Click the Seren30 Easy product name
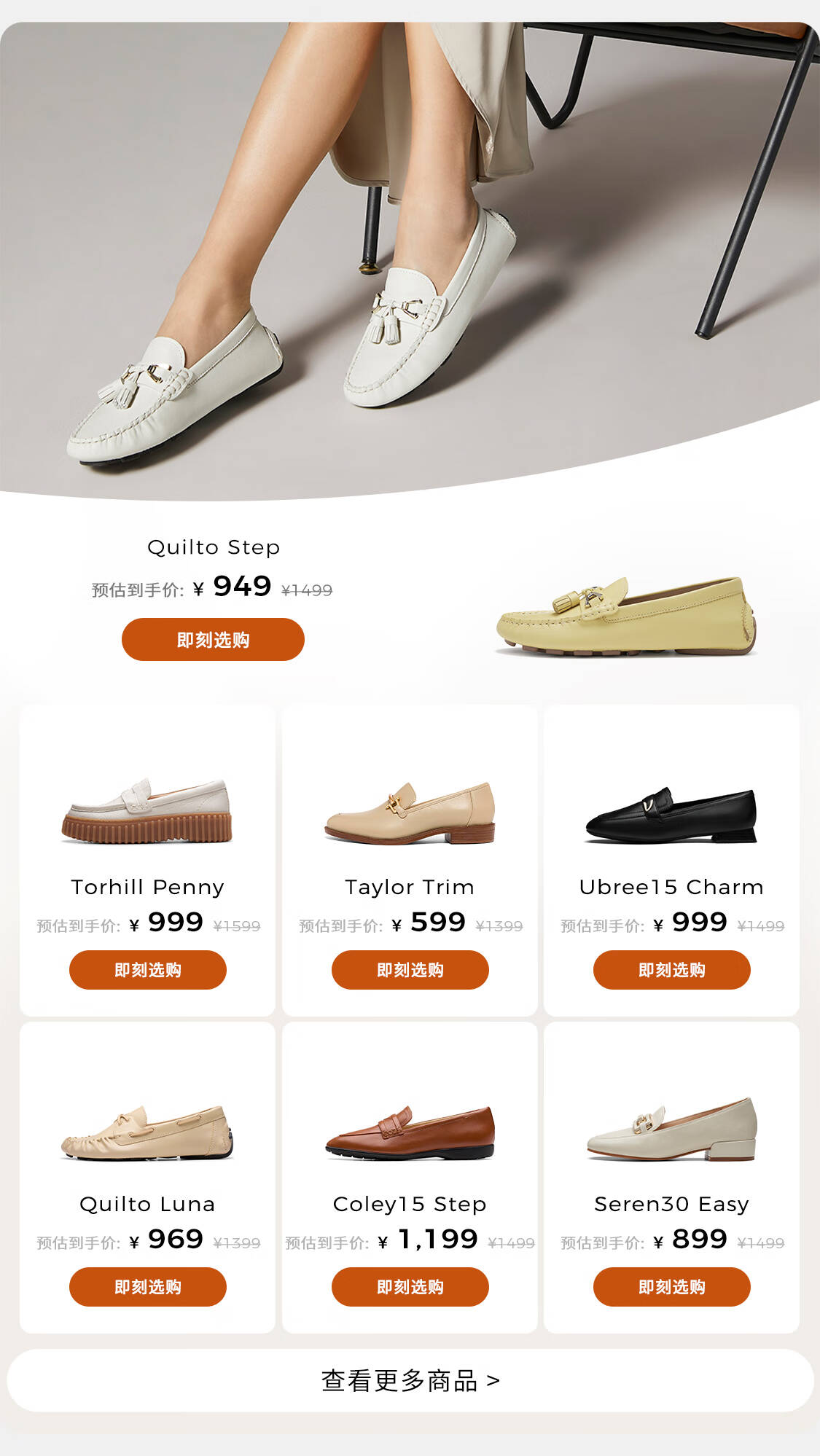Image resolution: width=820 pixels, height=1456 pixels. point(672,1204)
